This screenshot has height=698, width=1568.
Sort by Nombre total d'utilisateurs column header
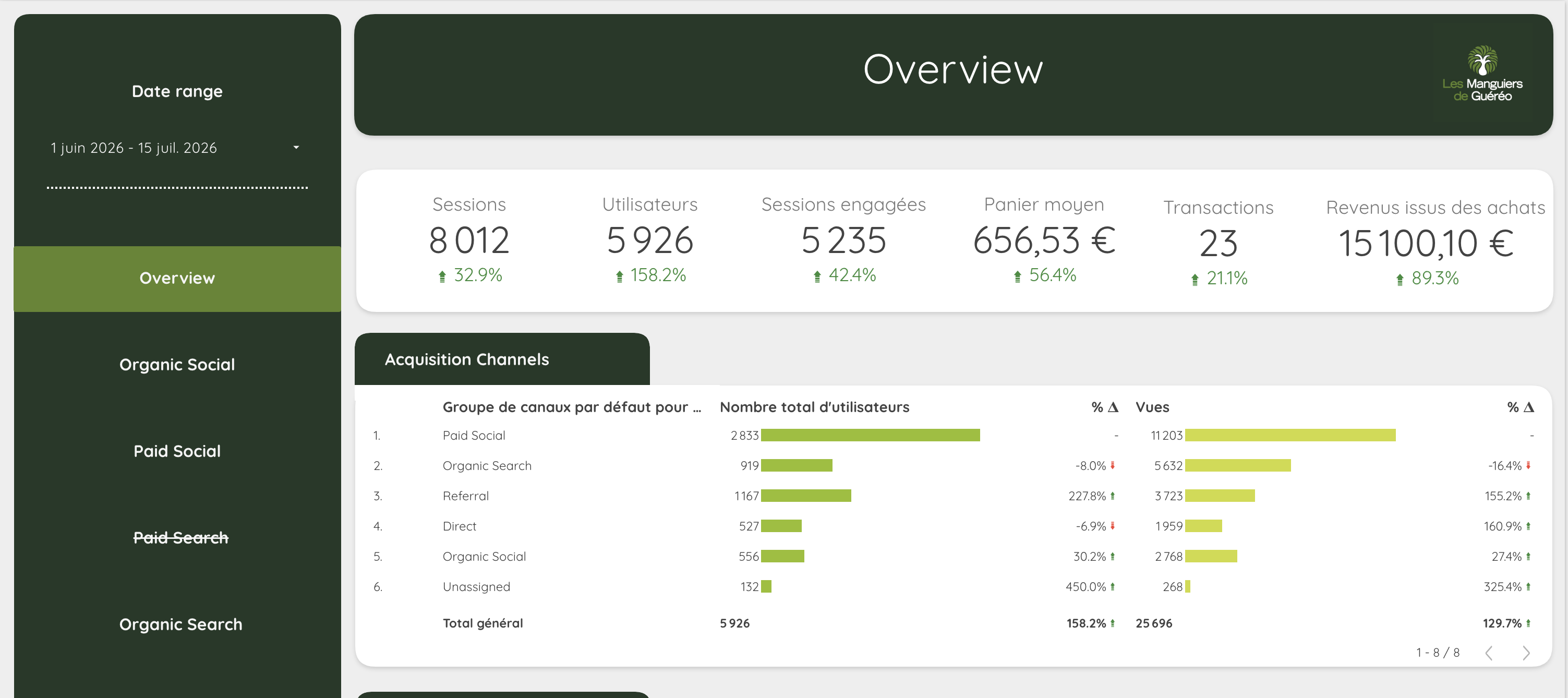(814, 407)
